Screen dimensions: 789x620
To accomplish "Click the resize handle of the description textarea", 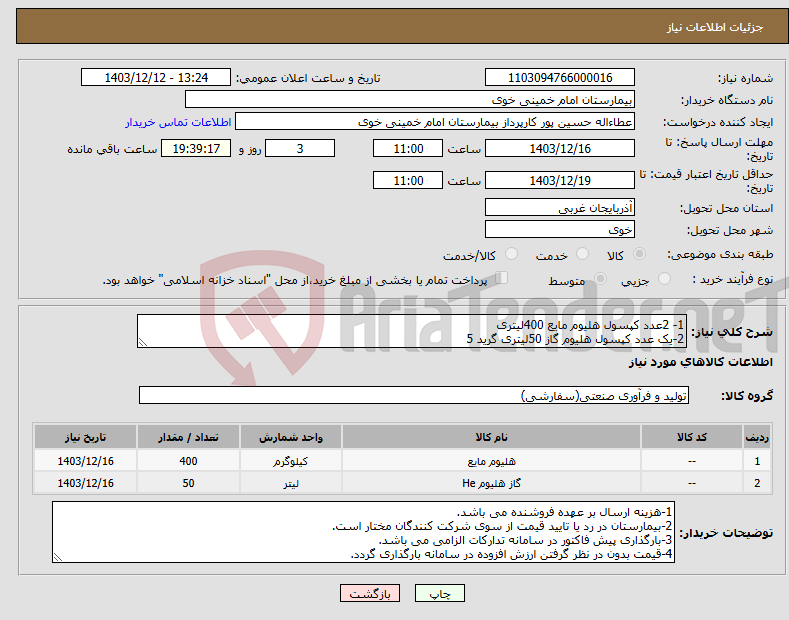I will (143, 342).
